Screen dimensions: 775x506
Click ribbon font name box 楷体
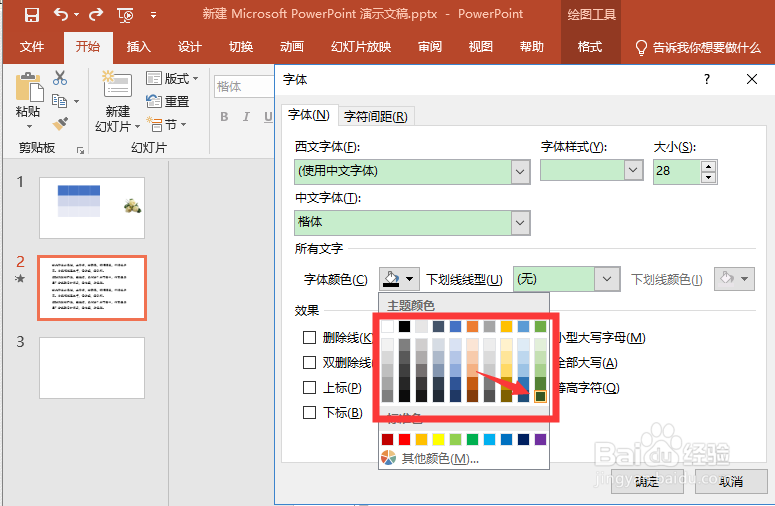click(x=244, y=86)
